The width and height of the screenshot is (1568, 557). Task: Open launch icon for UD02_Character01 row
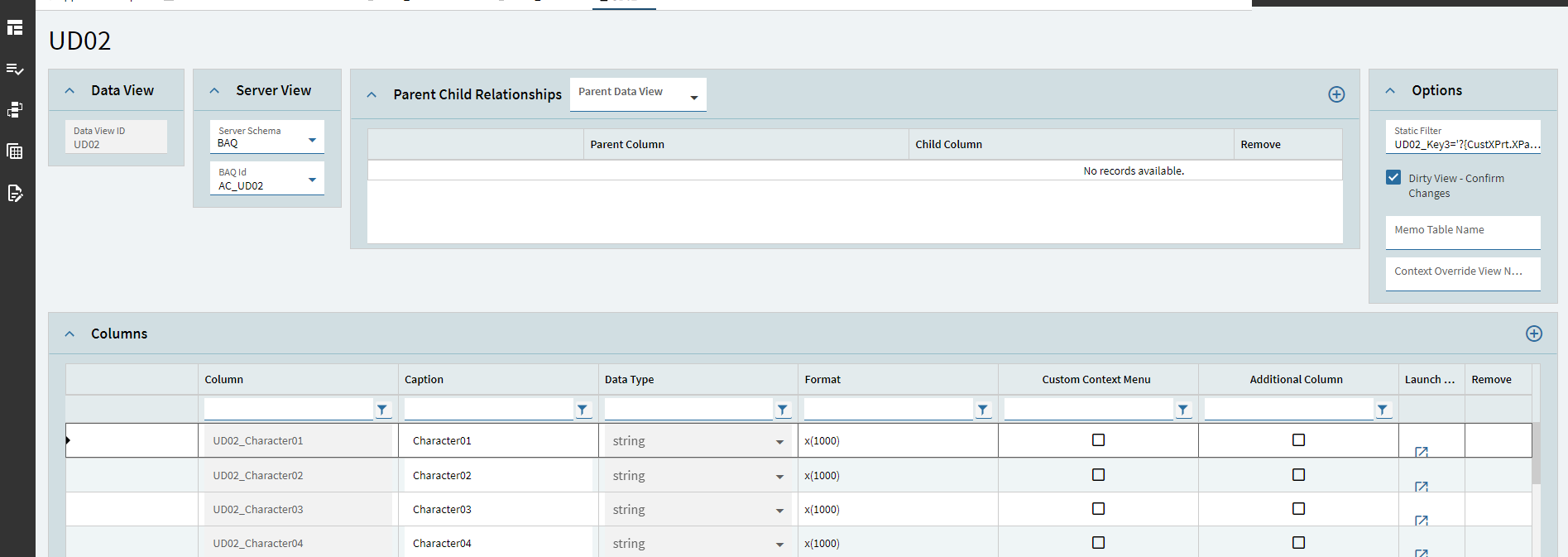(x=1422, y=452)
